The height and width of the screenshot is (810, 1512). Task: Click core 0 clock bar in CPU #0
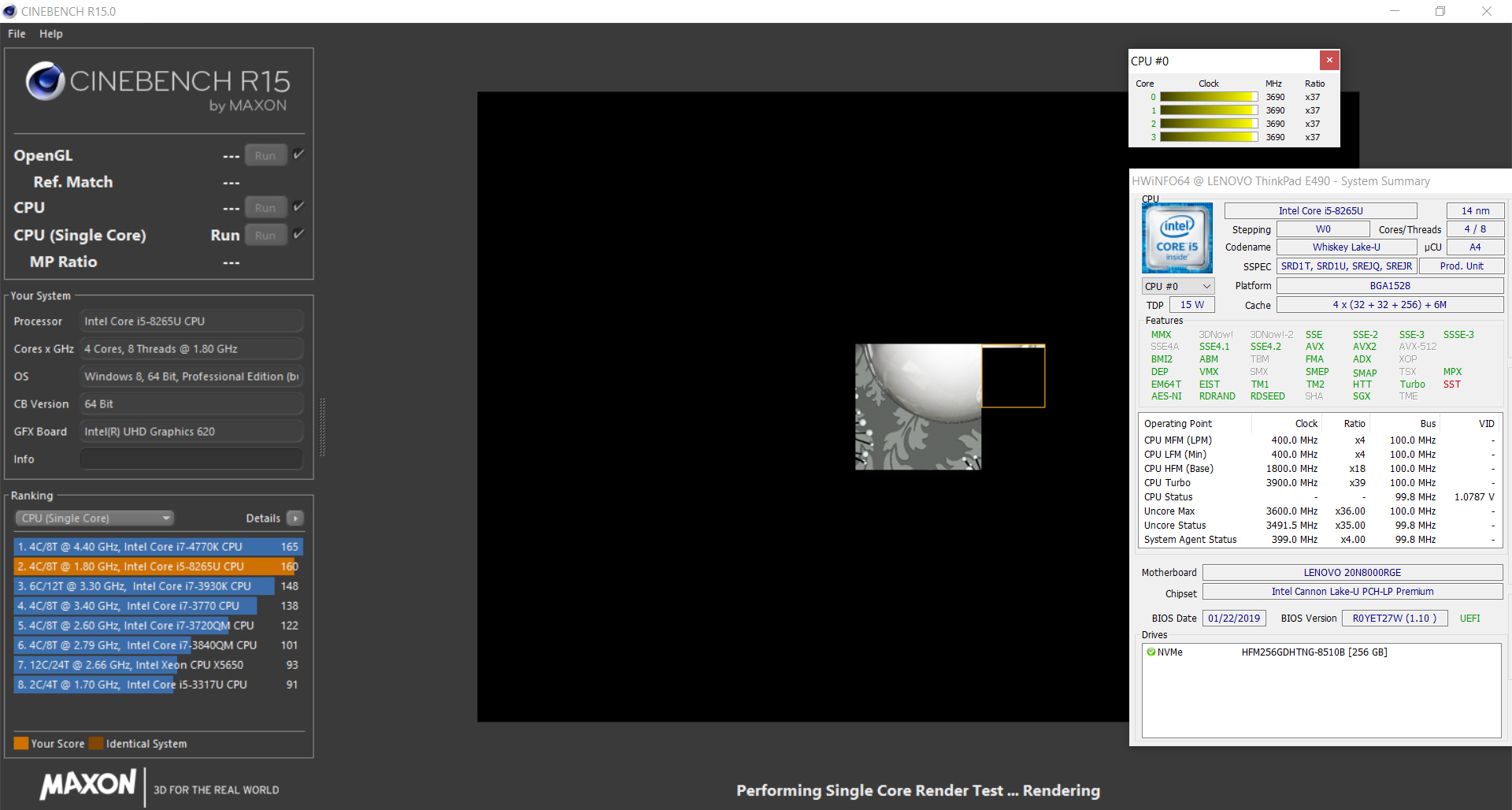[x=1209, y=97]
